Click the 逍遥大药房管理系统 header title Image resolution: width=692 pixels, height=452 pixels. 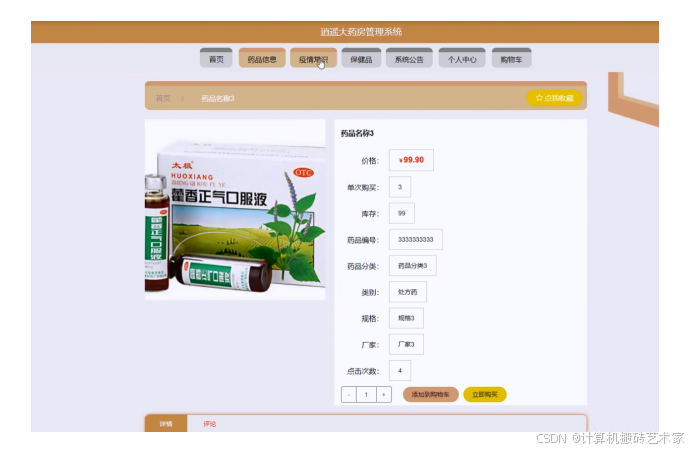point(361,32)
